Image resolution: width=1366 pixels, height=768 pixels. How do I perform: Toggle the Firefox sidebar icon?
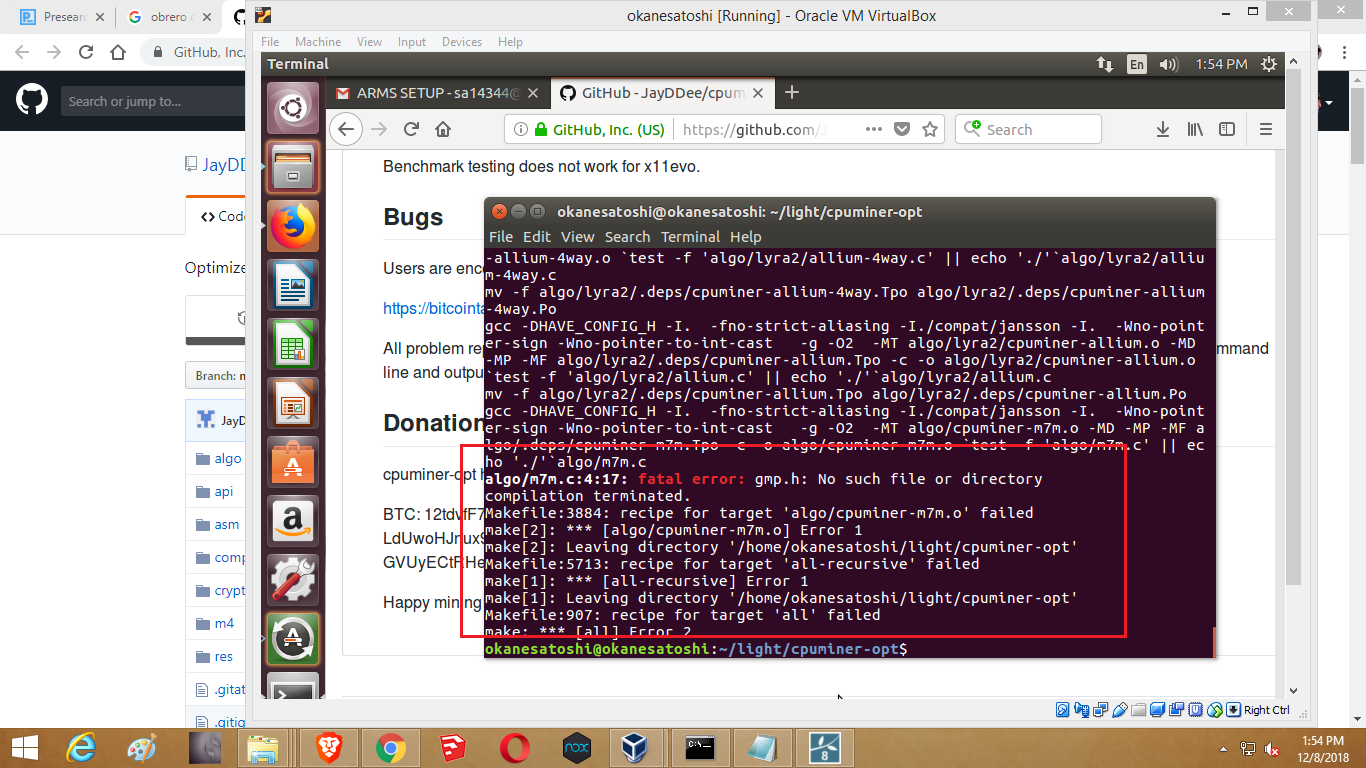click(x=1227, y=129)
